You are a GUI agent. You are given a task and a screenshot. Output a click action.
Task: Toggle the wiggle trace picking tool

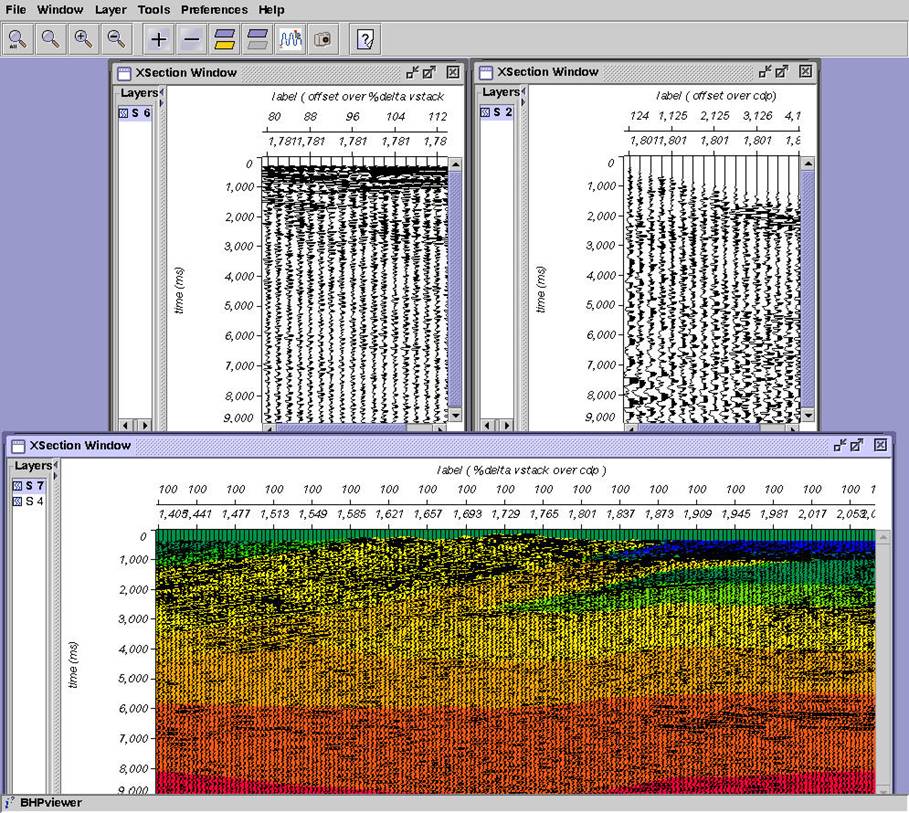coord(290,39)
